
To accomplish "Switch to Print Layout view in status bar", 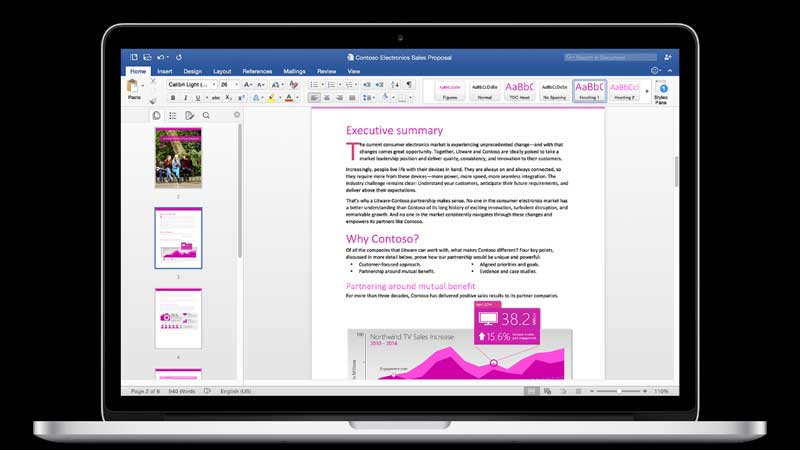I will [x=531, y=391].
